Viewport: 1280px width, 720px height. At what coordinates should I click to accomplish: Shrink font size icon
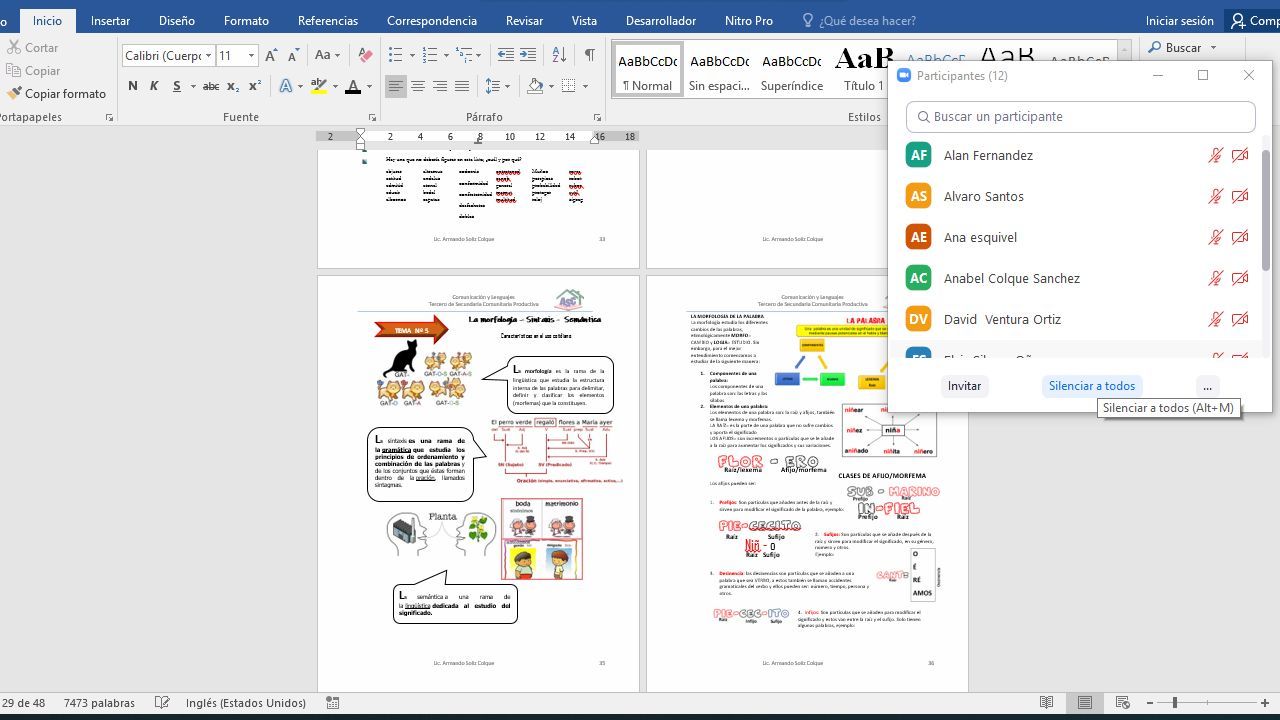tap(293, 55)
